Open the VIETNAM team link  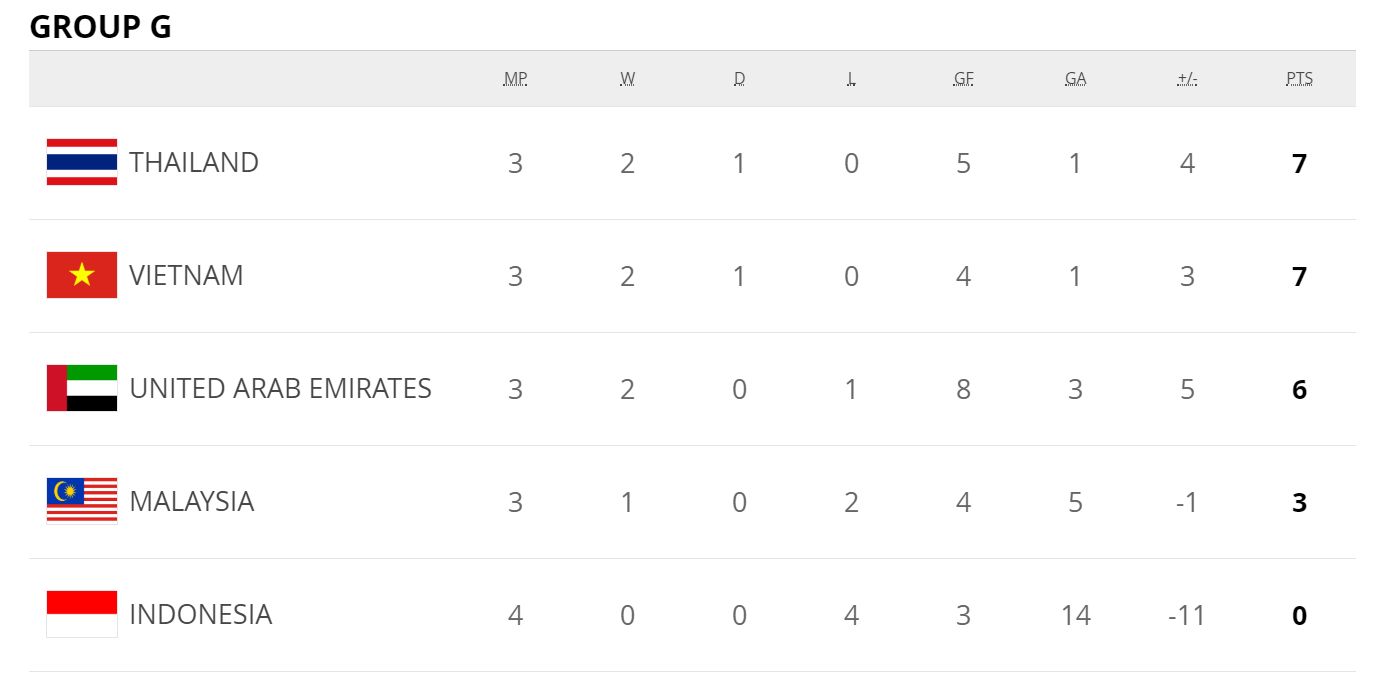(186, 276)
